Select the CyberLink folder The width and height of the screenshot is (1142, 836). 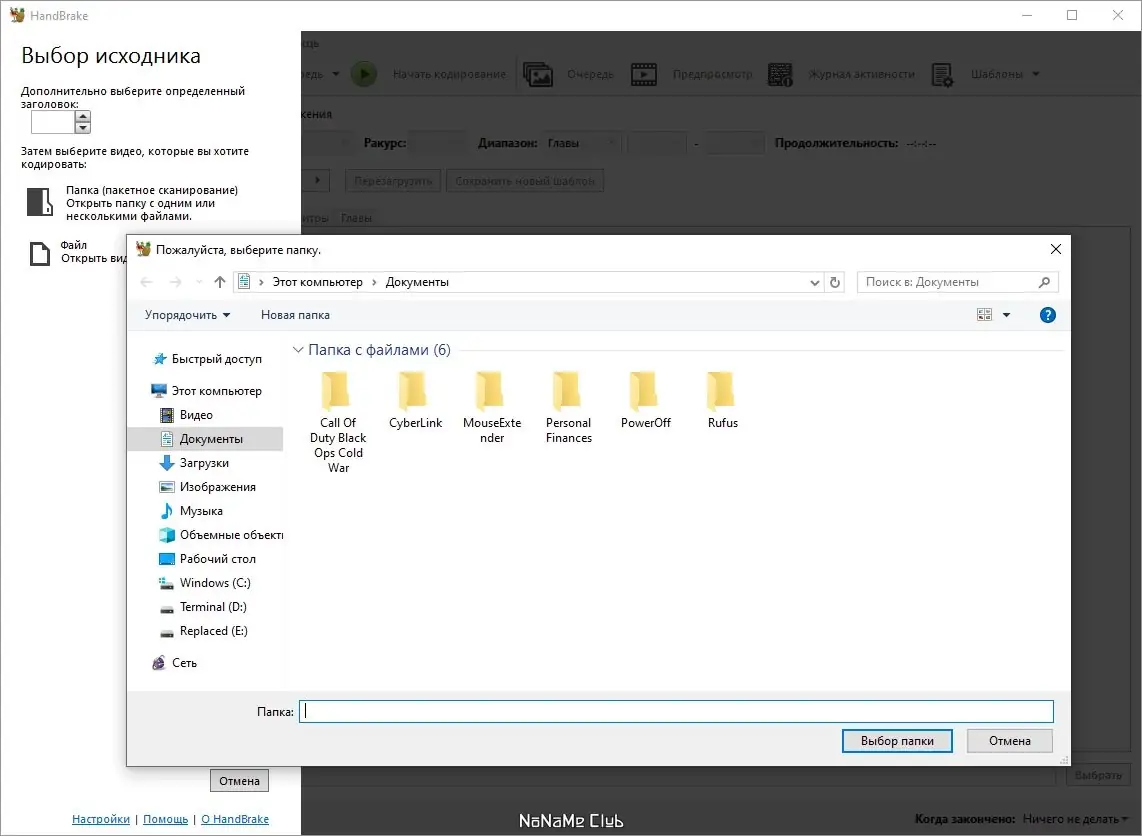point(415,401)
